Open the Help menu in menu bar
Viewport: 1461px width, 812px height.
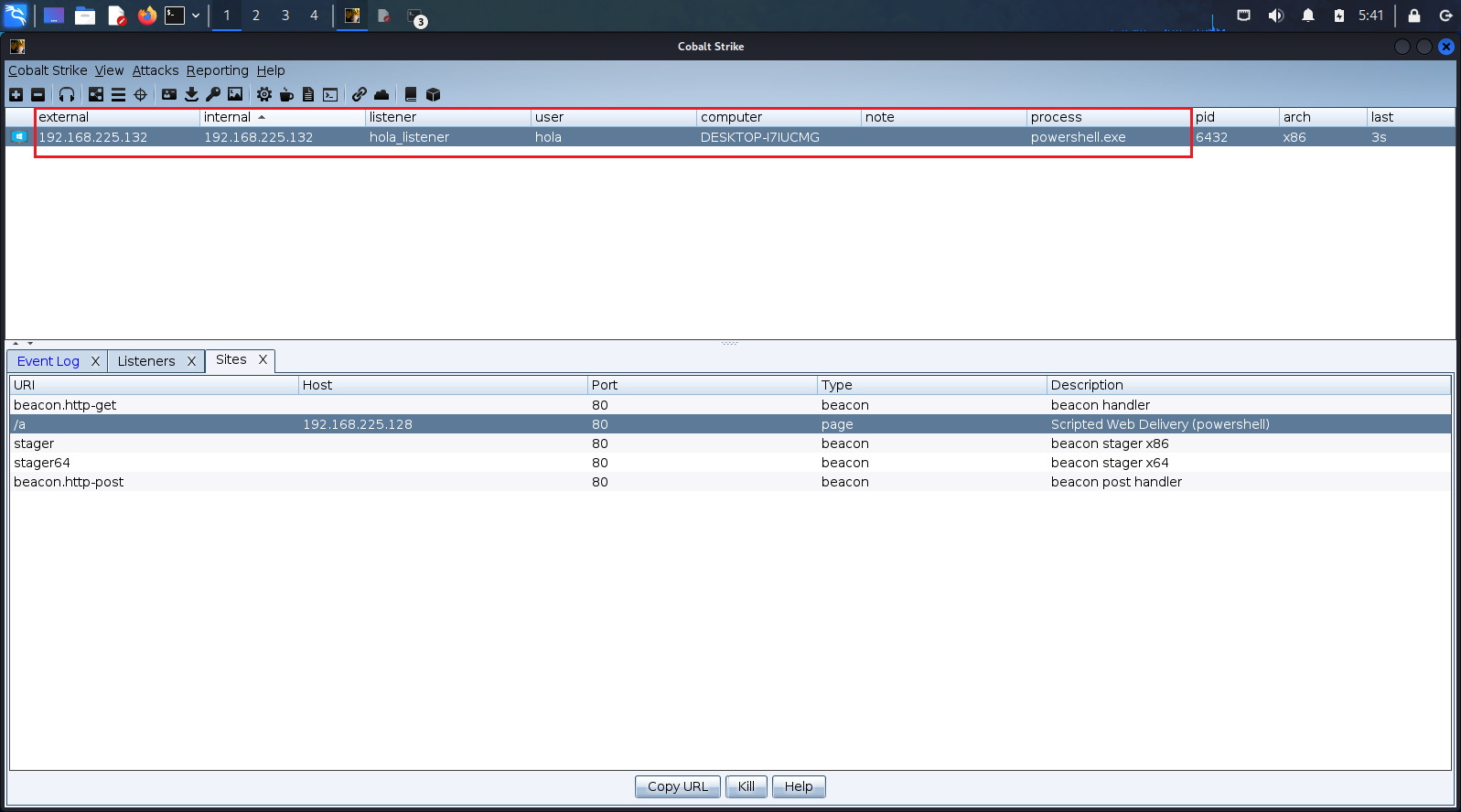coord(271,70)
